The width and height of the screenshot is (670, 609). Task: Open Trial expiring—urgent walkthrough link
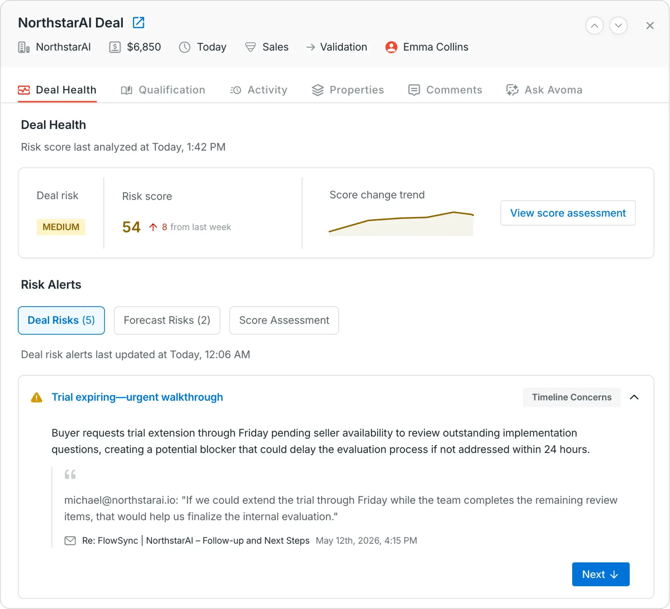click(x=137, y=397)
